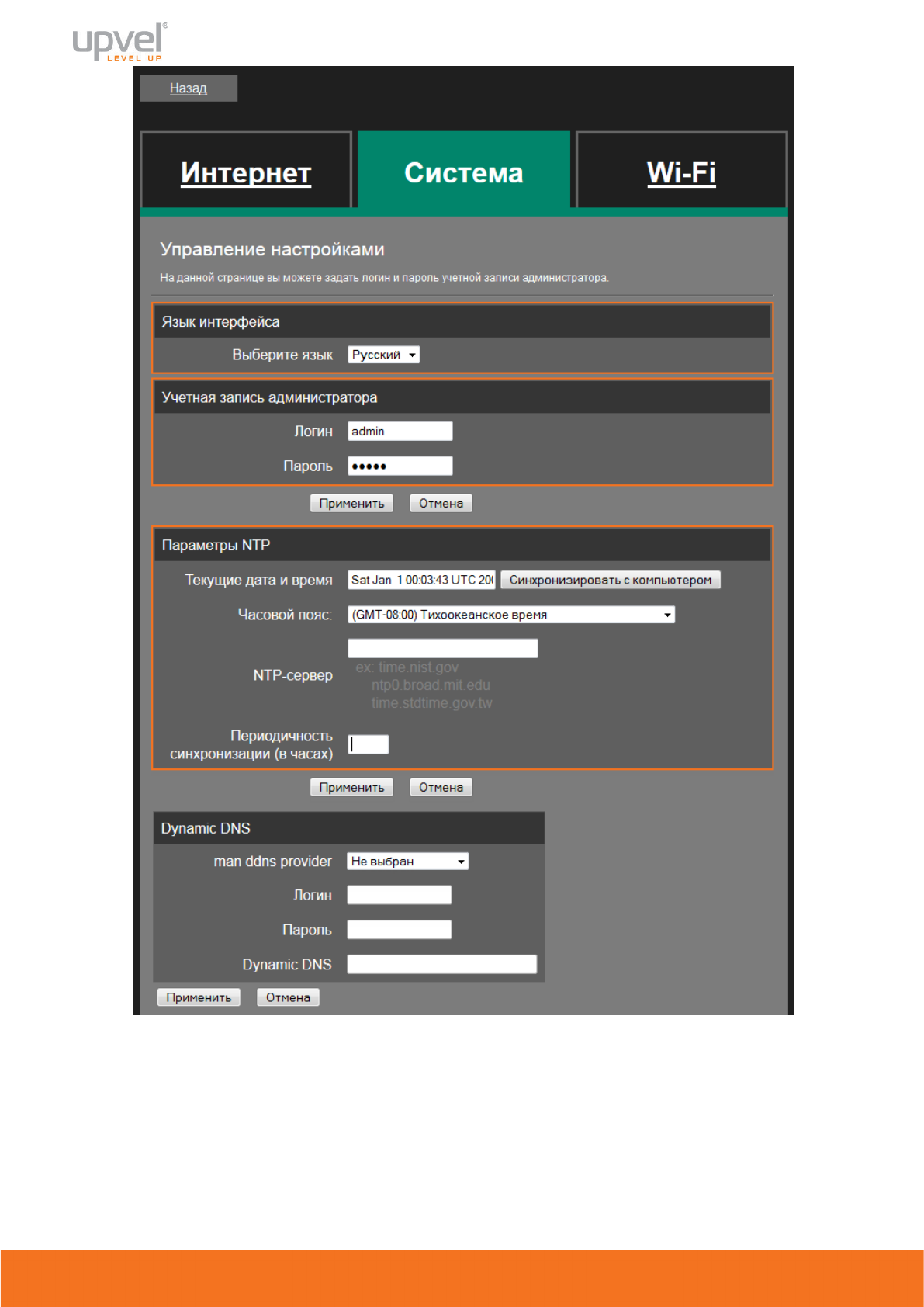Open the Интернет tab

coord(246,172)
